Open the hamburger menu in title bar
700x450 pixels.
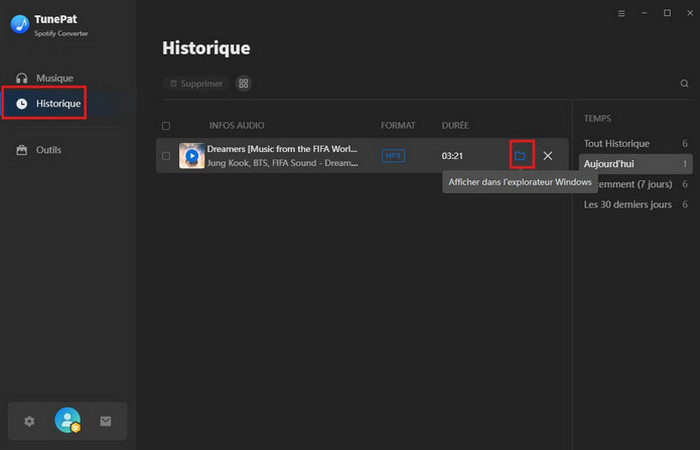pos(621,13)
